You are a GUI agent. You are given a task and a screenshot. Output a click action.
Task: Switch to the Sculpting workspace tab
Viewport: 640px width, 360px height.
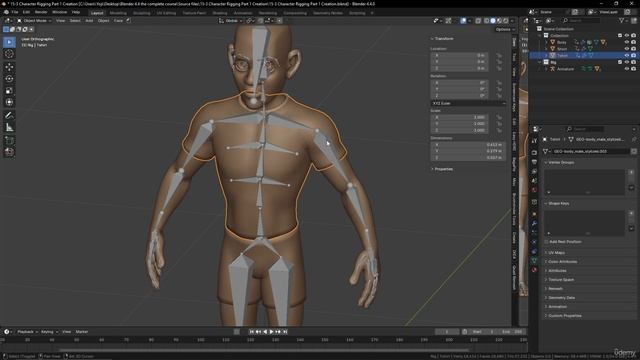pos(142,13)
